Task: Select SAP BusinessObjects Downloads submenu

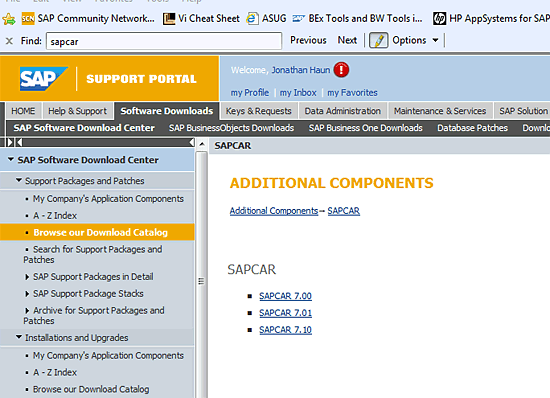Action: tap(232, 128)
